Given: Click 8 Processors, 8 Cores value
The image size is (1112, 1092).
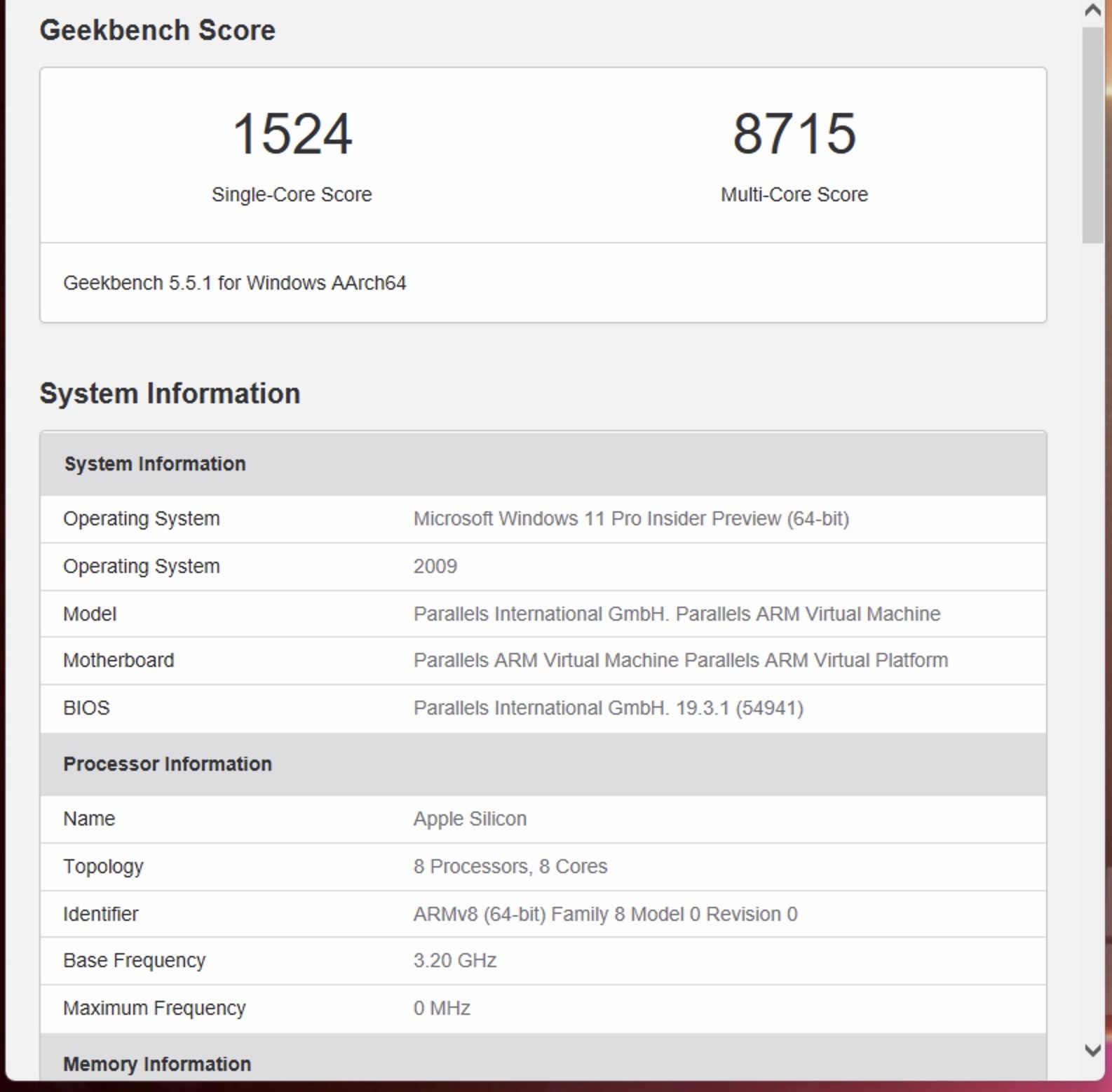Looking at the screenshot, I should coord(510,866).
